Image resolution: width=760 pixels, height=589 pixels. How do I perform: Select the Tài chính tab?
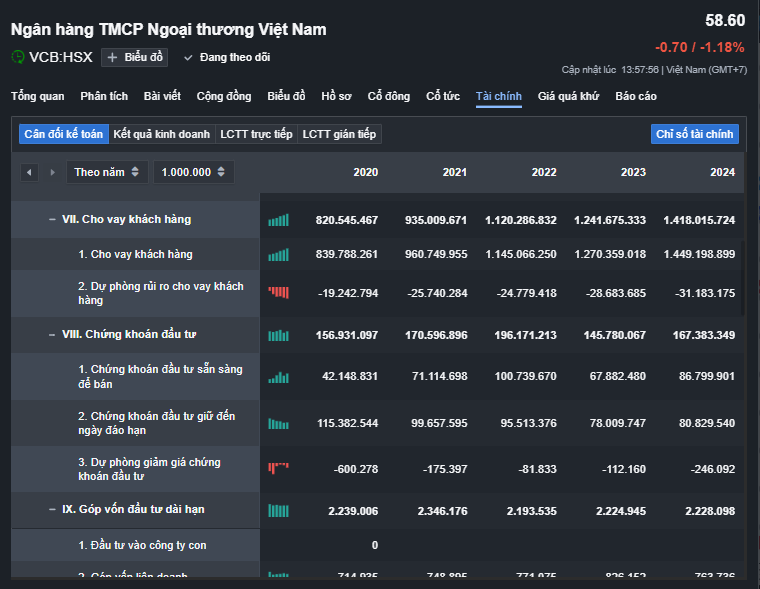[499, 96]
